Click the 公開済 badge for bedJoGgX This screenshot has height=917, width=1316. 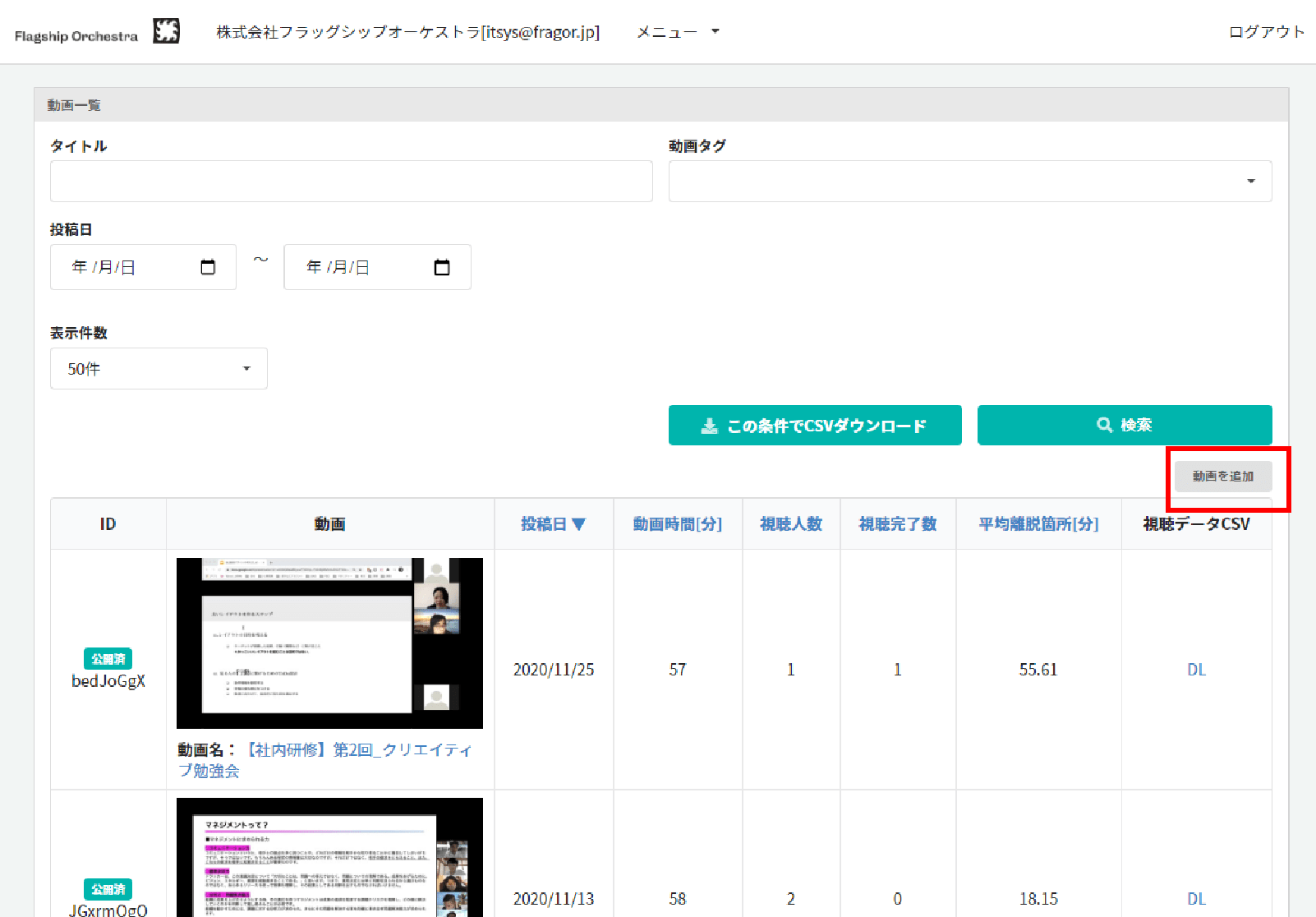click(108, 659)
